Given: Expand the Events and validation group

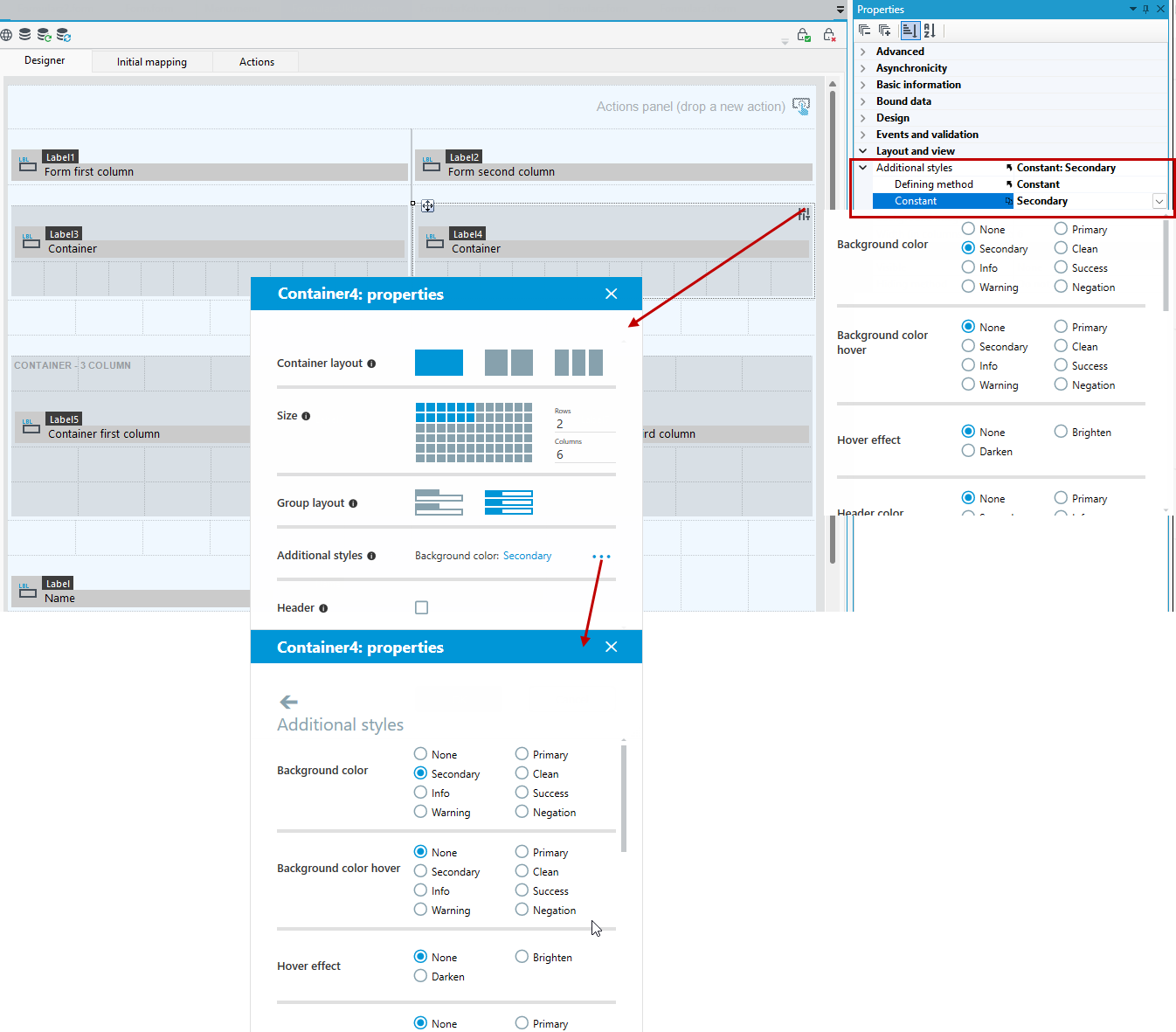Looking at the screenshot, I should coord(863,135).
